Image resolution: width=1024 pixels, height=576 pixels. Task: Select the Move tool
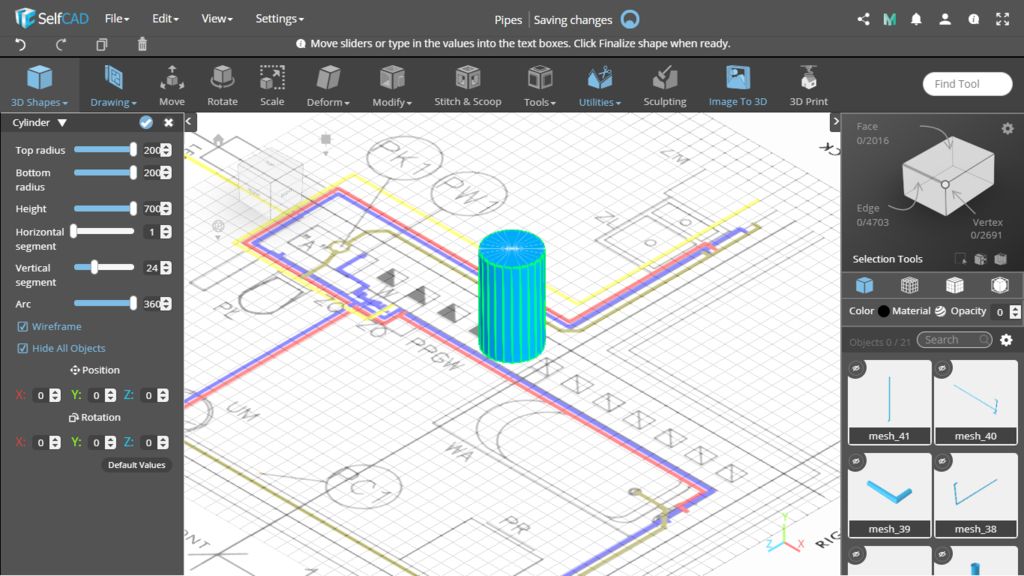172,85
